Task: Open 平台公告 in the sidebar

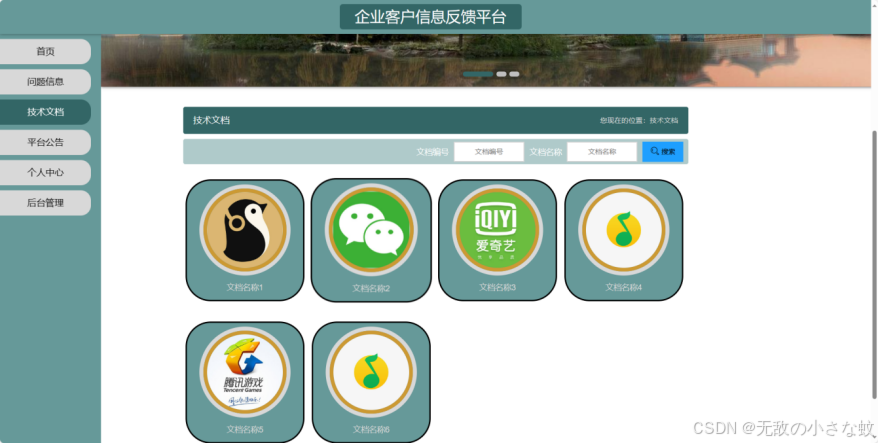Action: point(45,142)
